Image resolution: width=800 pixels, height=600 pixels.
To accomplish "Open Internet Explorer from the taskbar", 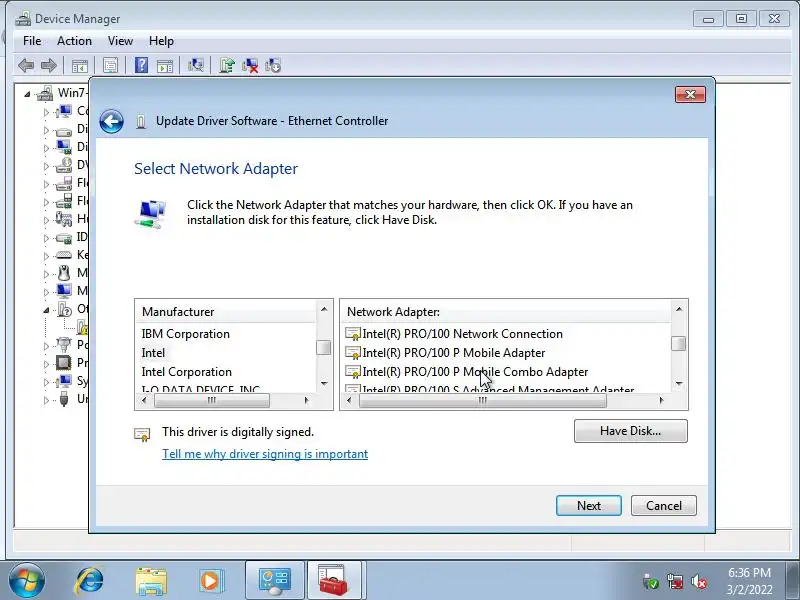I will pyautogui.click(x=90, y=581).
